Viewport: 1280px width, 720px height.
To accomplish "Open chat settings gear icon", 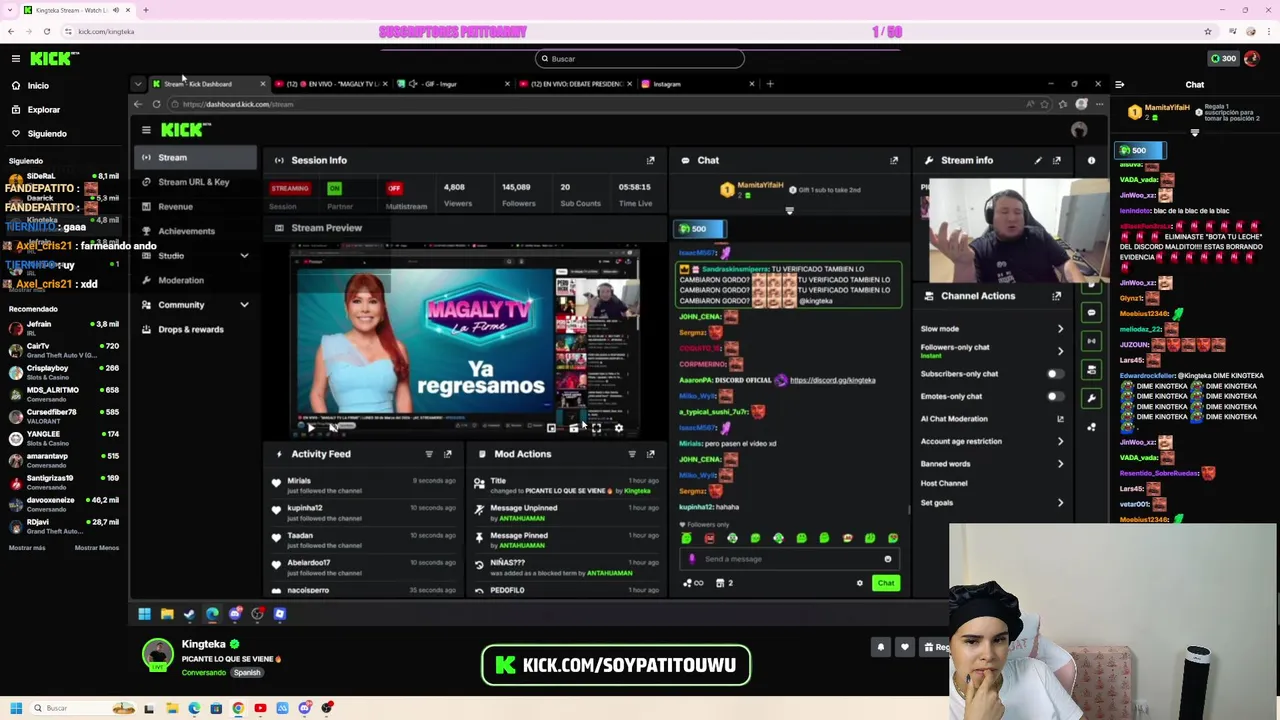I will (x=859, y=583).
